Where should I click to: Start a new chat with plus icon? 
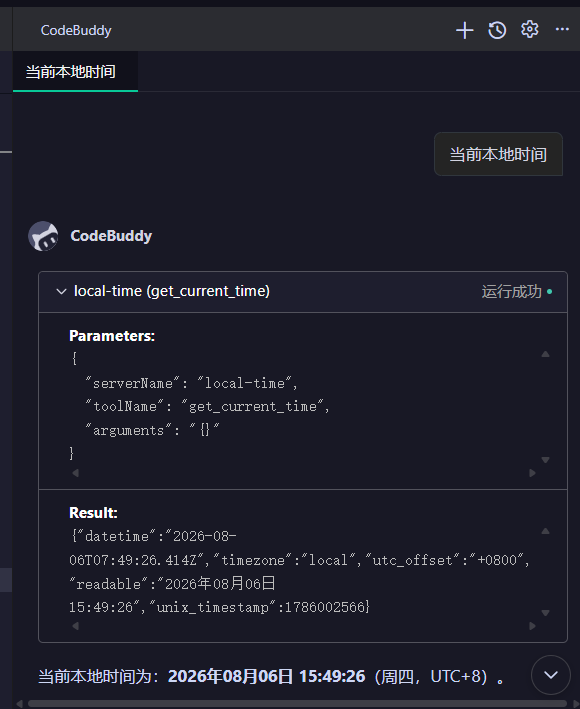464,31
